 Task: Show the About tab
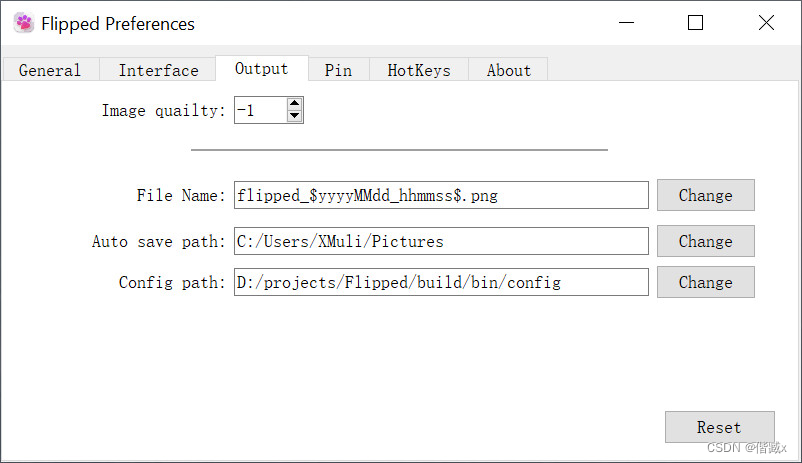pyautogui.click(x=508, y=70)
